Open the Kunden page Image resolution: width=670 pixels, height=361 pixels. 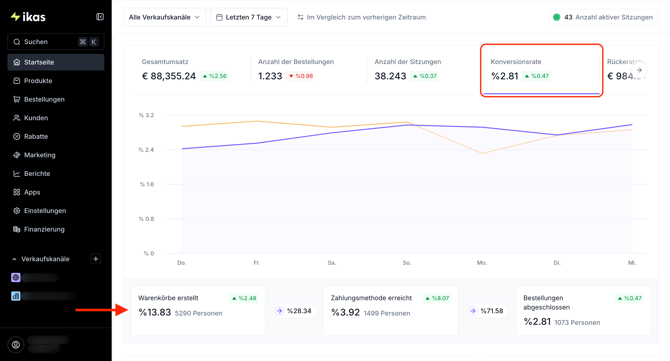coord(56,118)
